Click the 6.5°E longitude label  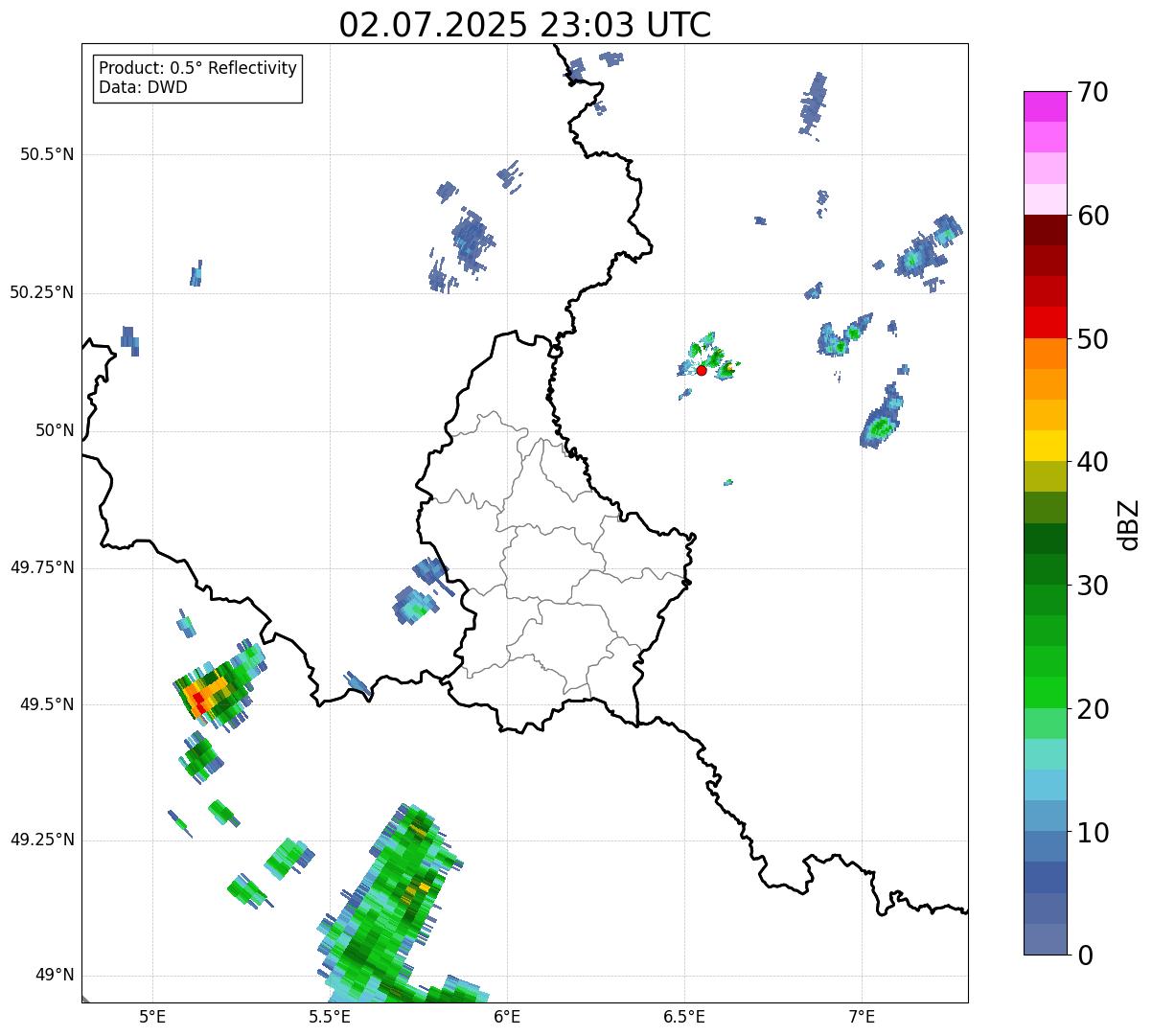pyautogui.click(x=684, y=1016)
